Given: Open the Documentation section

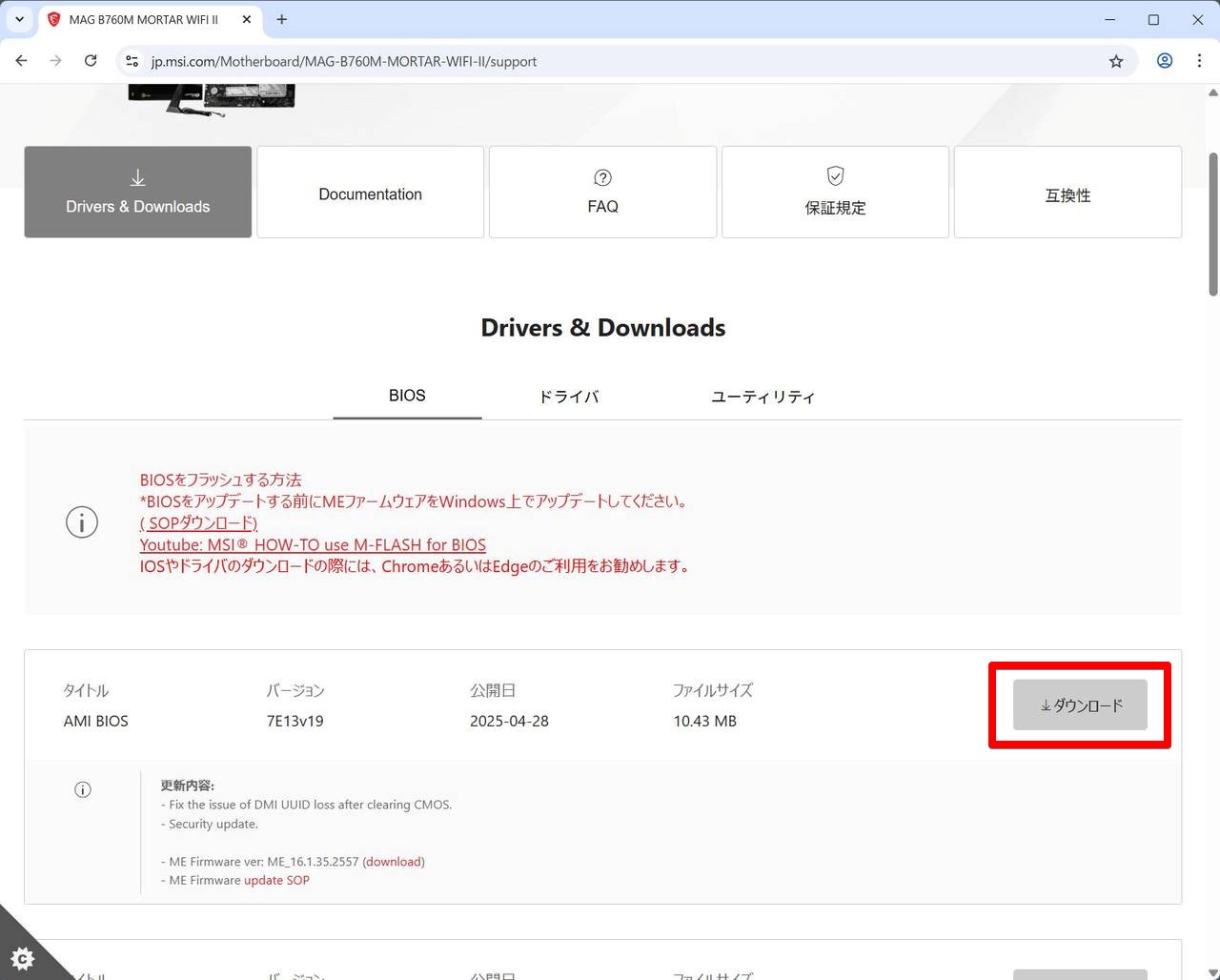Looking at the screenshot, I should 371,192.
